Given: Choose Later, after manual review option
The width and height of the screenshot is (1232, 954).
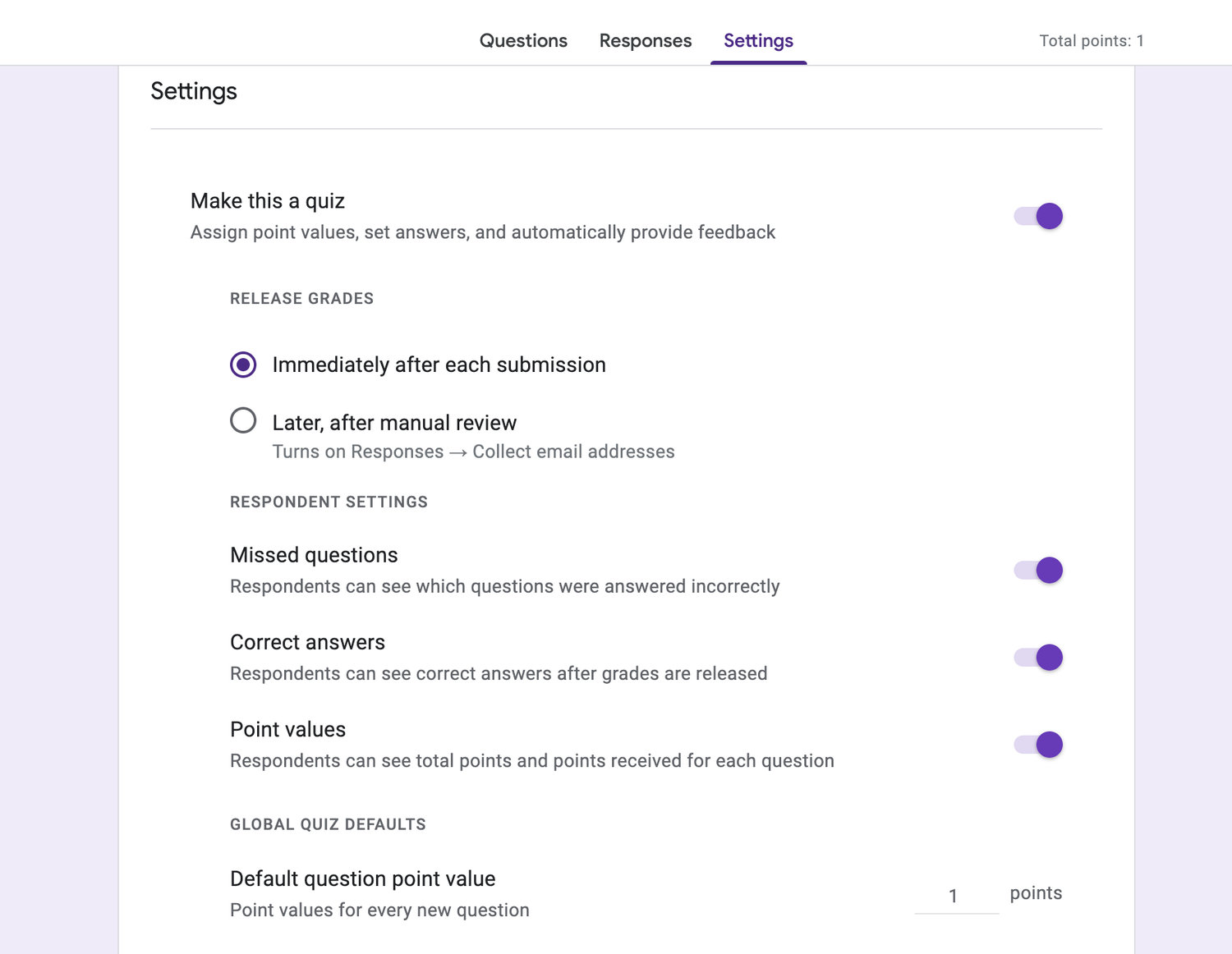Looking at the screenshot, I should point(243,420).
